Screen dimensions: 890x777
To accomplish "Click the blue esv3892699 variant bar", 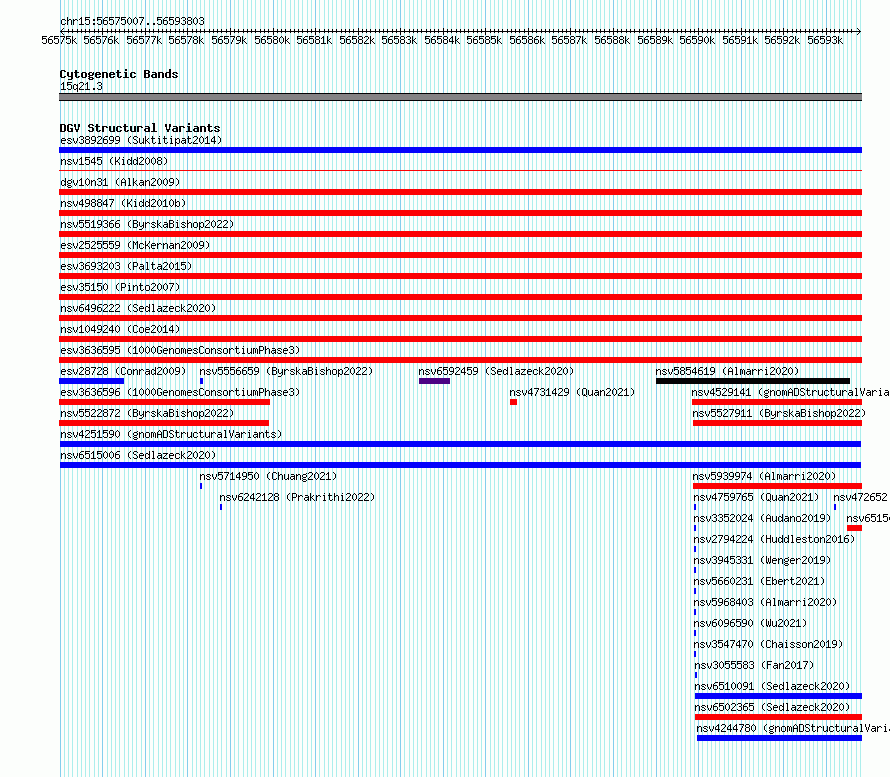I will coord(460,150).
